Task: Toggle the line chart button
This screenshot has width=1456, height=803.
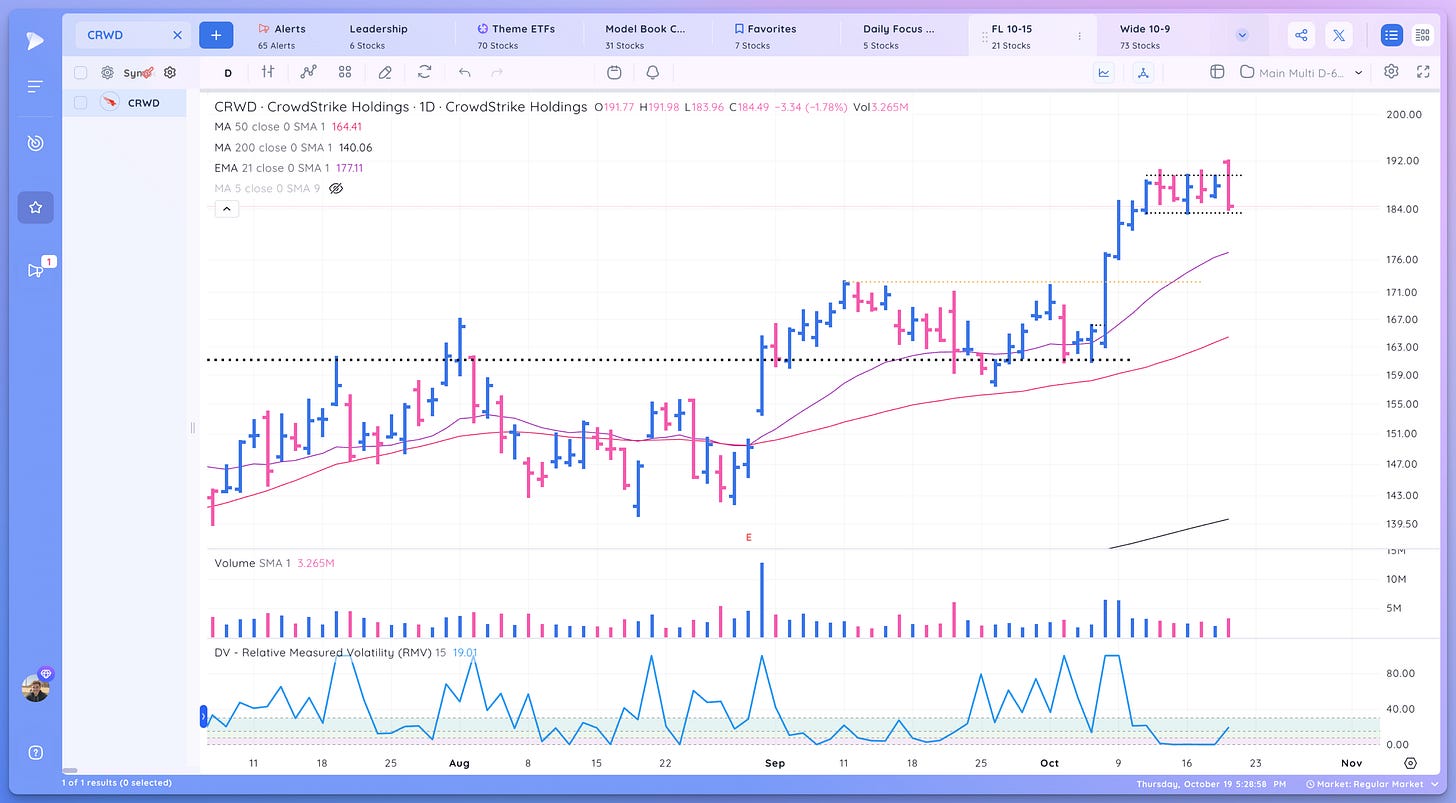Action: pyautogui.click(x=1105, y=72)
